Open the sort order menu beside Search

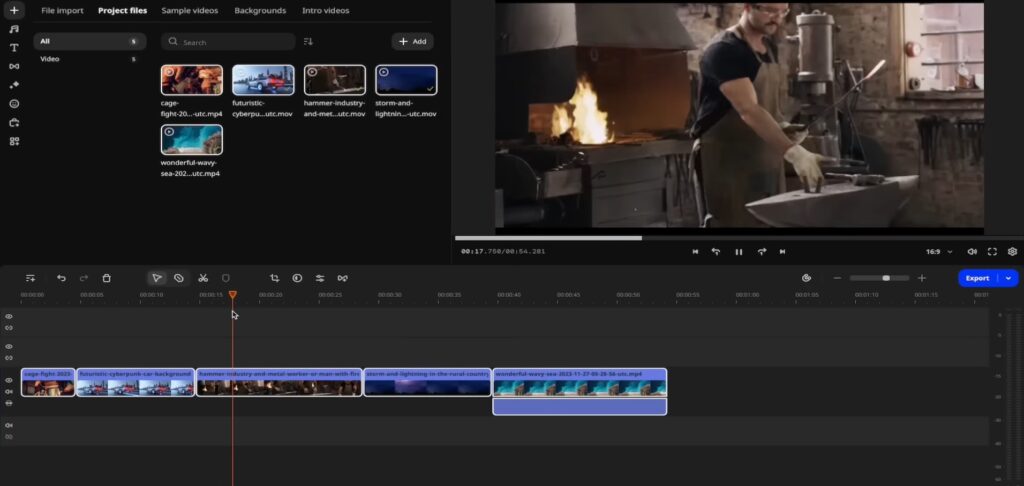(x=308, y=42)
